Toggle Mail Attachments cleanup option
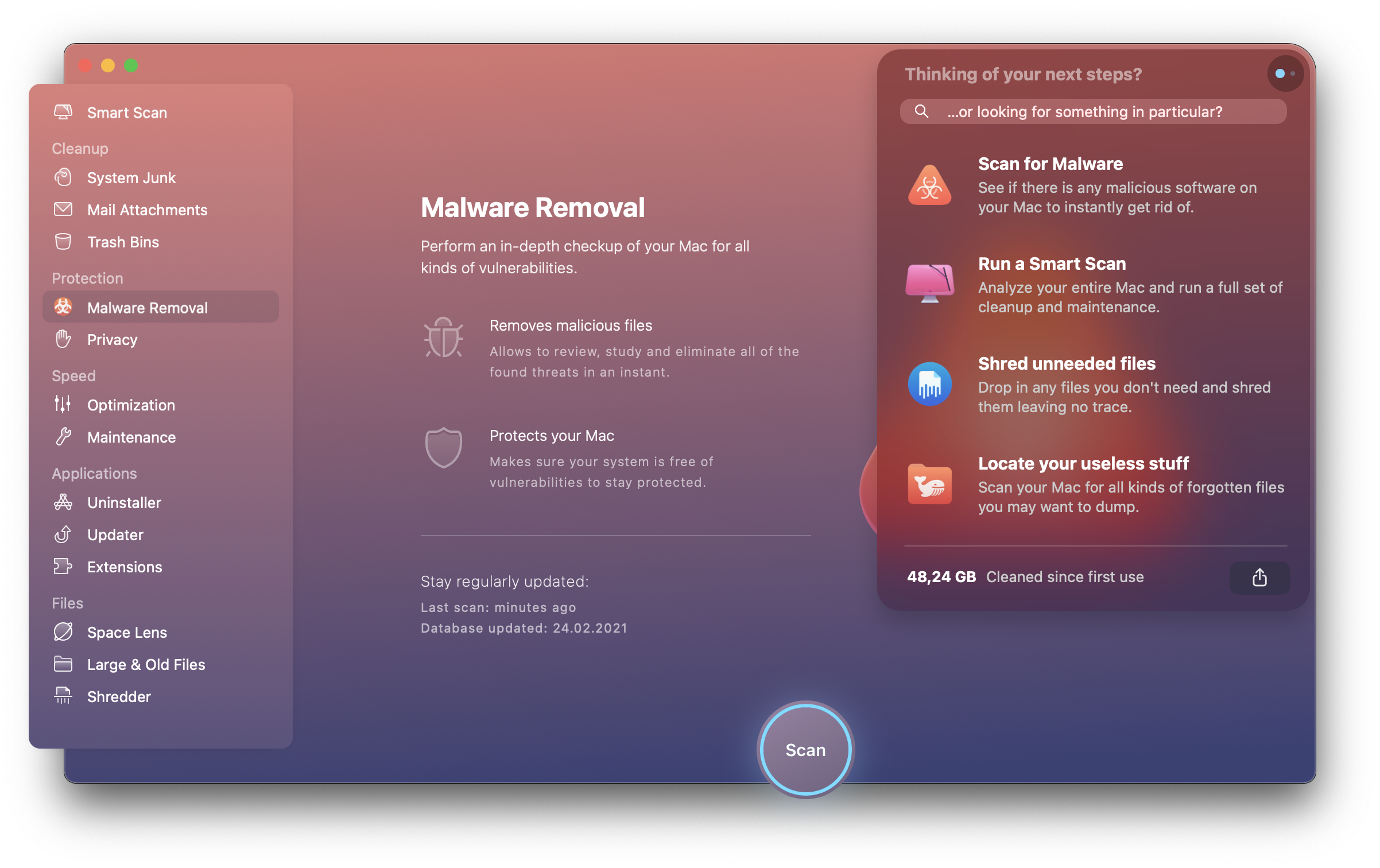The image size is (1380, 868). [x=146, y=209]
